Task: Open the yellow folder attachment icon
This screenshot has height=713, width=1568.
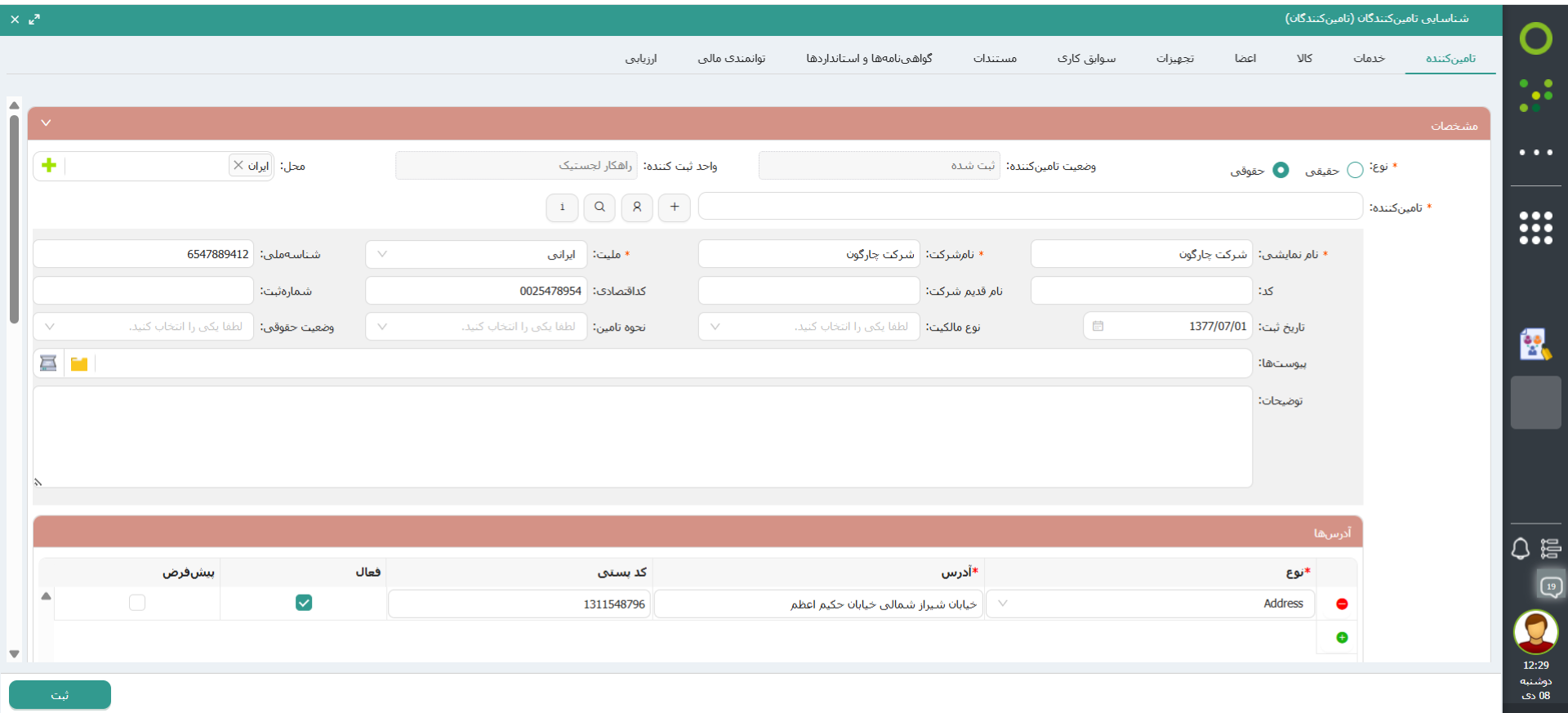Action: (x=79, y=363)
